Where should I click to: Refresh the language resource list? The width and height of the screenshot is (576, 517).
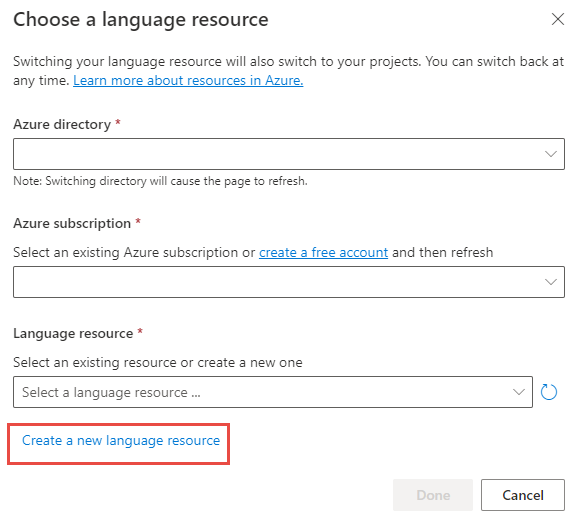point(548,392)
